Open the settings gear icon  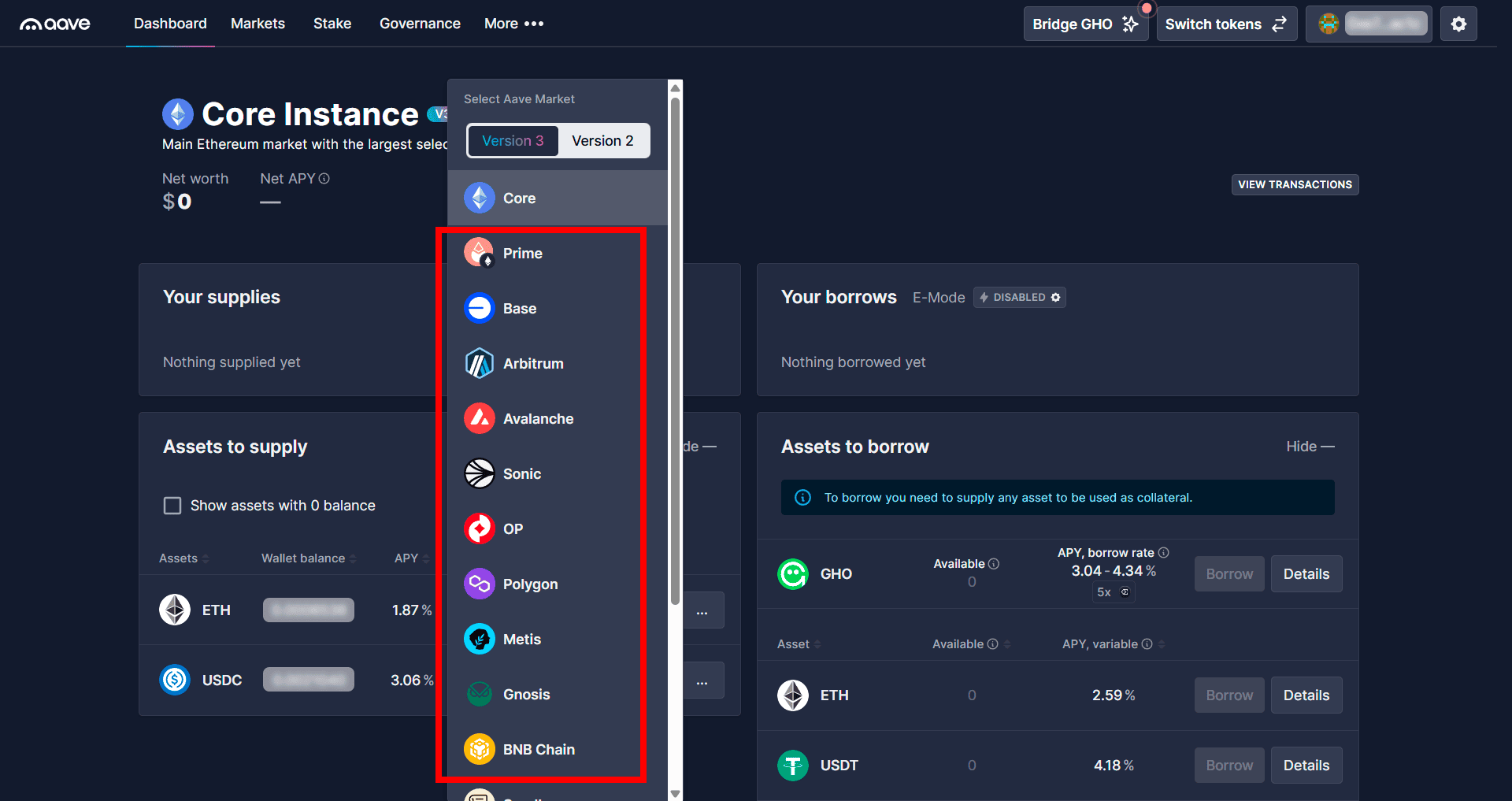[1458, 24]
